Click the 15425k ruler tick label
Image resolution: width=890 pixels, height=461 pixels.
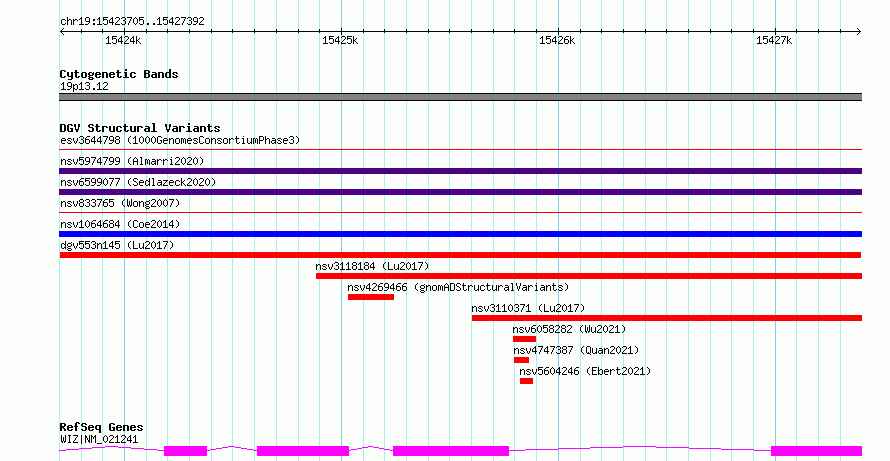[340, 40]
